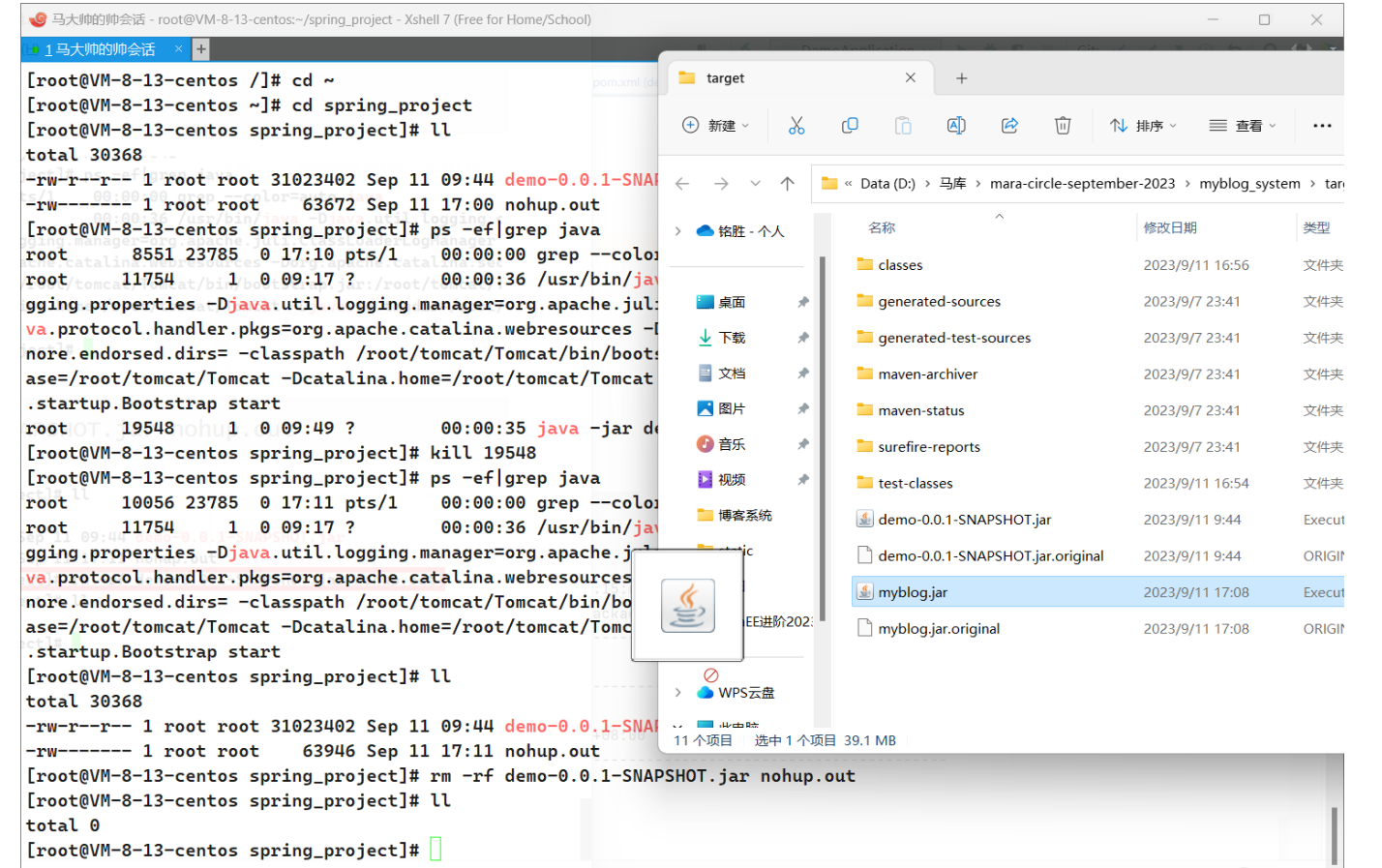Image resolution: width=1382 pixels, height=868 pixels.
Task: Expand the WPS云盘 tree node
Action: coord(678,693)
